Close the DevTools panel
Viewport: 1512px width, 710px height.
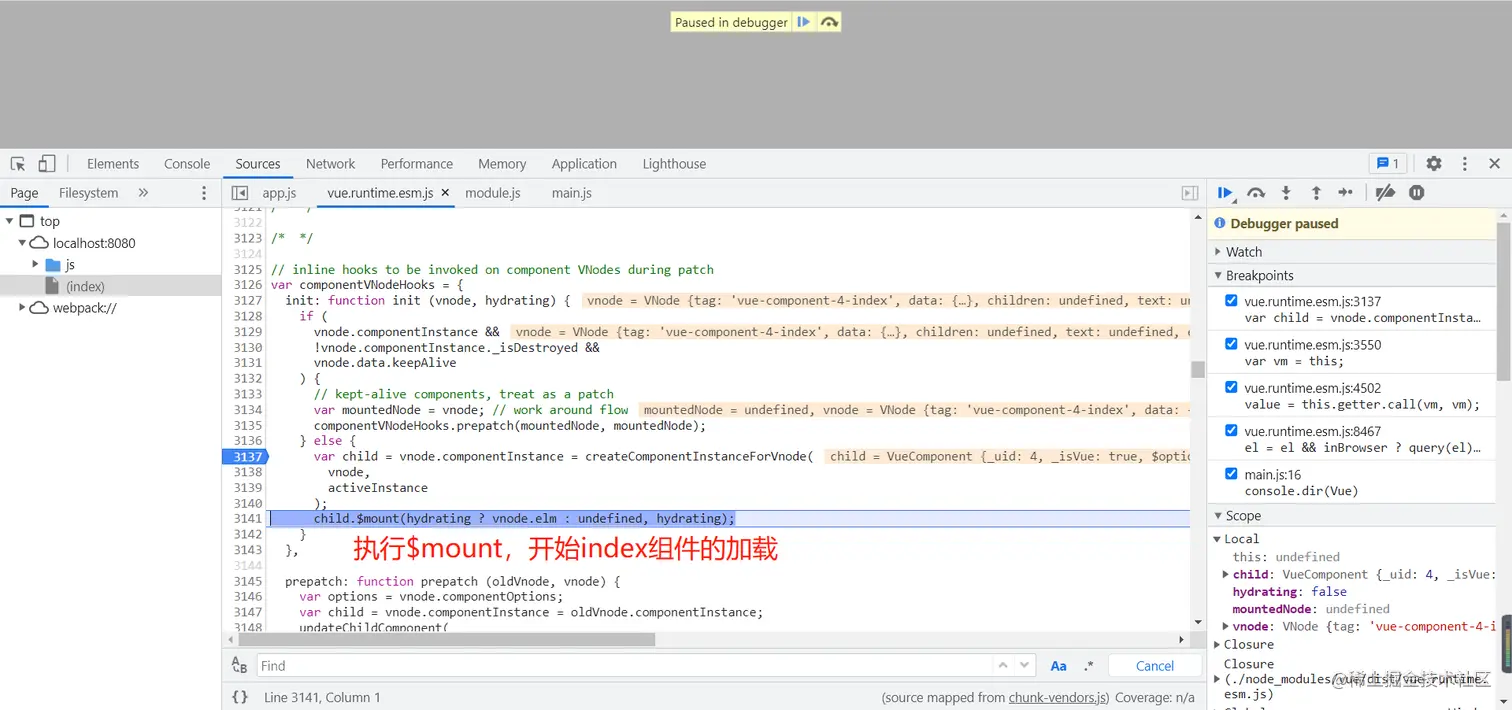click(1494, 164)
